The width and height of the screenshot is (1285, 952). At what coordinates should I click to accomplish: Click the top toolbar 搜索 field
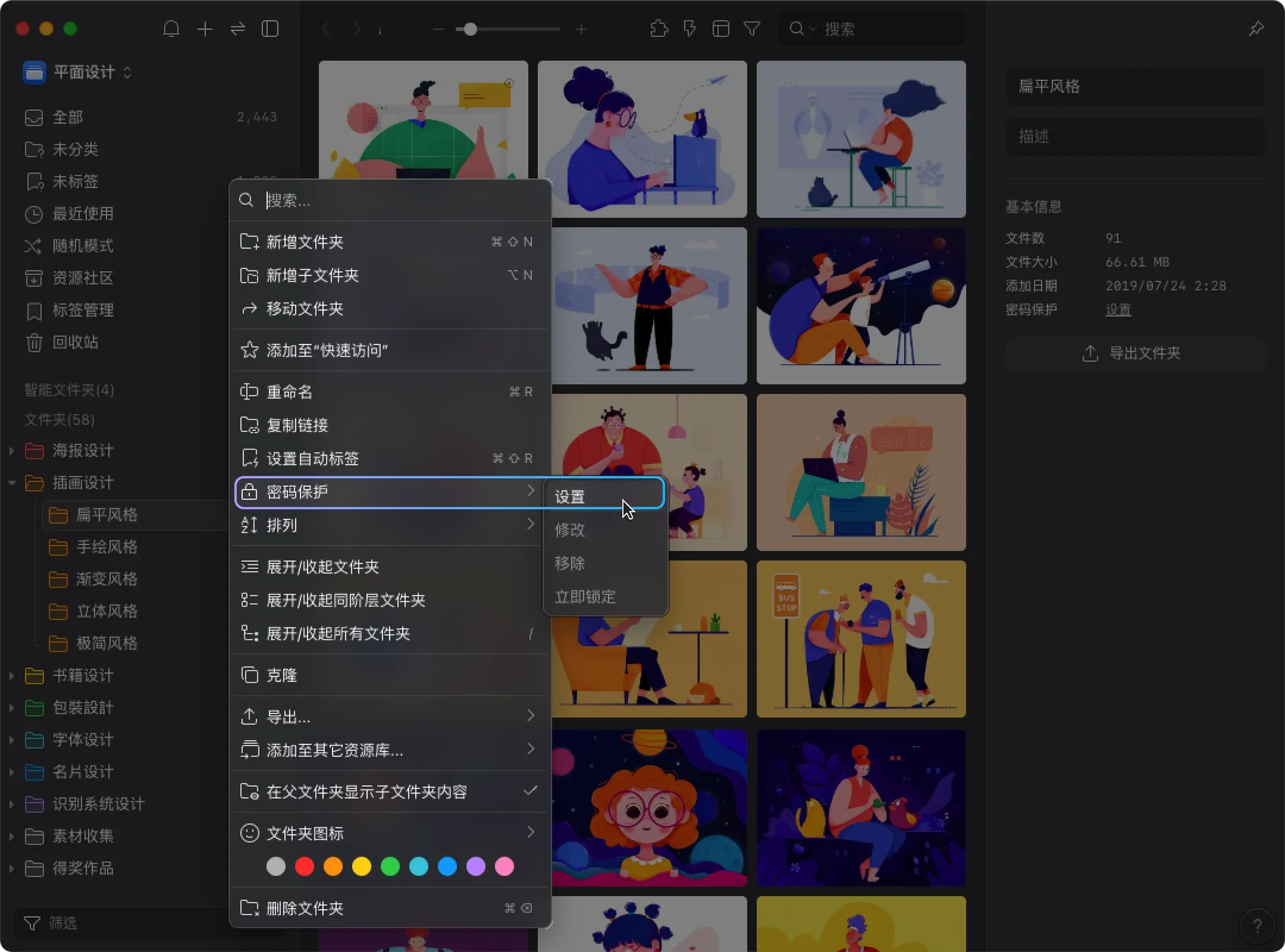click(x=870, y=29)
